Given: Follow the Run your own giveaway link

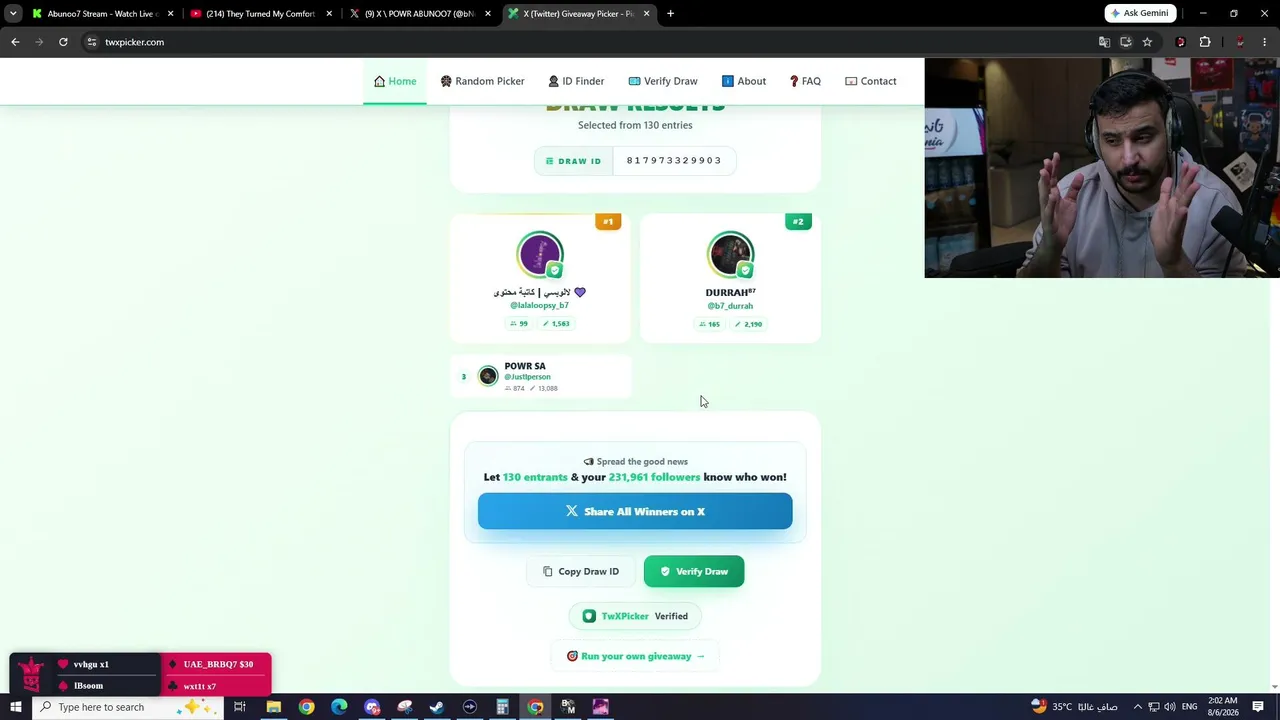Looking at the screenshot, I should pos(635,656).
